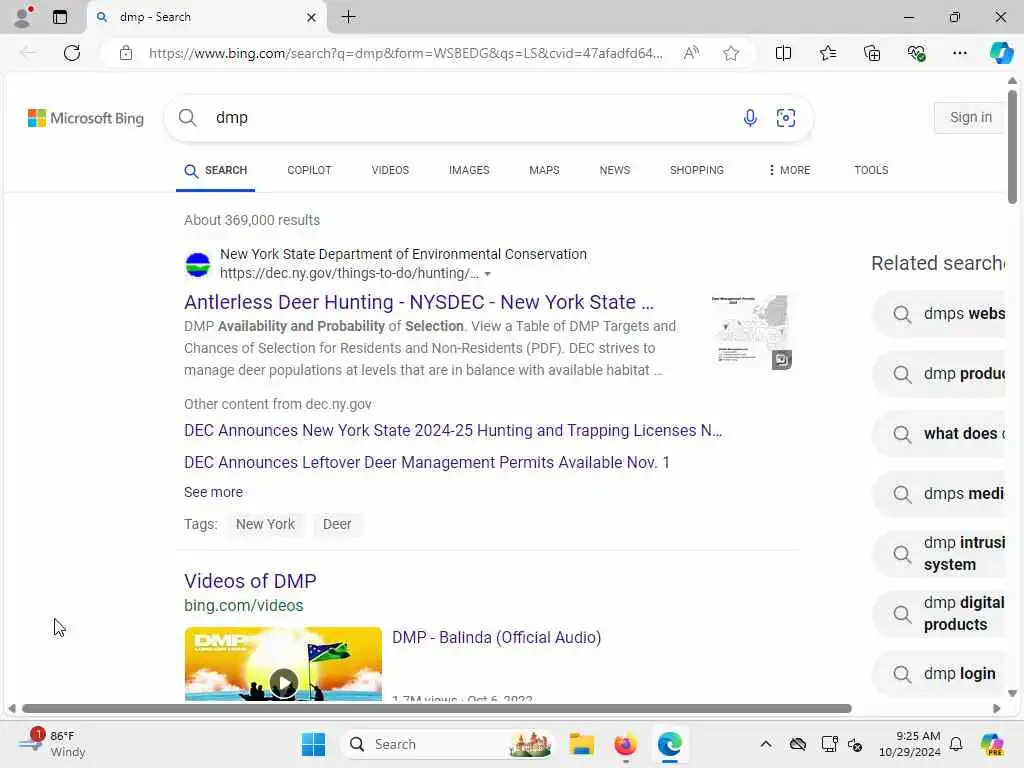Click the Edge icon in the taskbar
This screenshot has width=1024, height=768.
point(670,744)
